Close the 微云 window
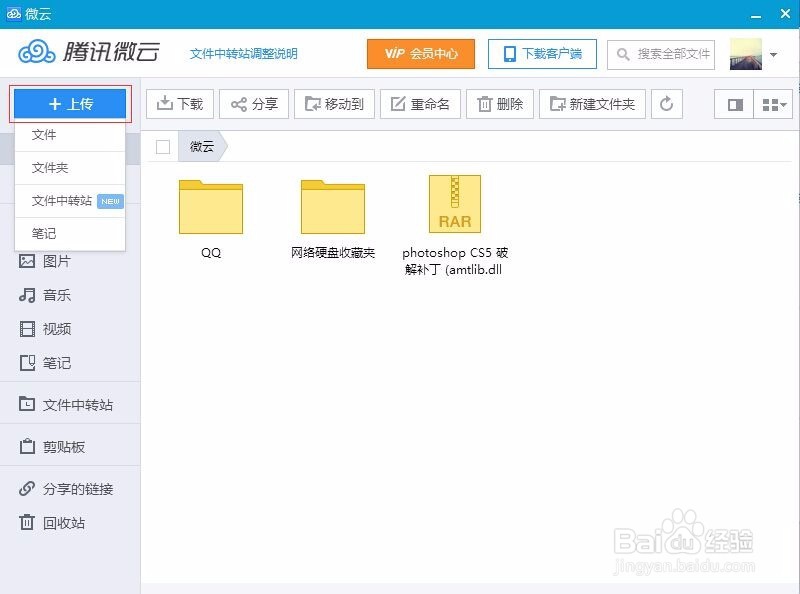This screenshot has width=800, height=594. [785, 14]
